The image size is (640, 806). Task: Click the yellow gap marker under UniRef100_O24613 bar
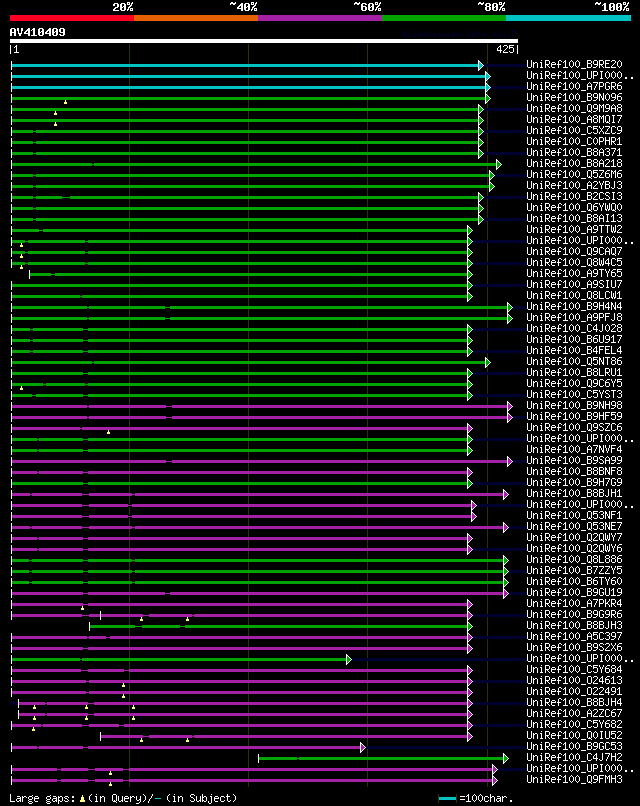(123, 685)
